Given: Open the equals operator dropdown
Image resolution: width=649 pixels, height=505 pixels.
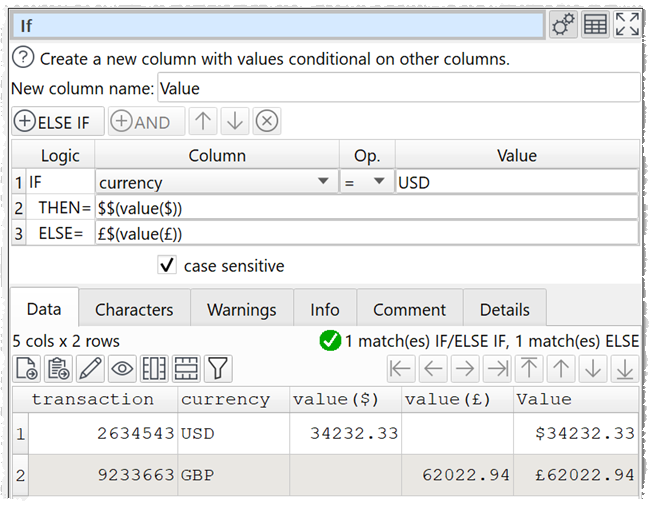Looking at the screenshot, I should pos(379,183).
